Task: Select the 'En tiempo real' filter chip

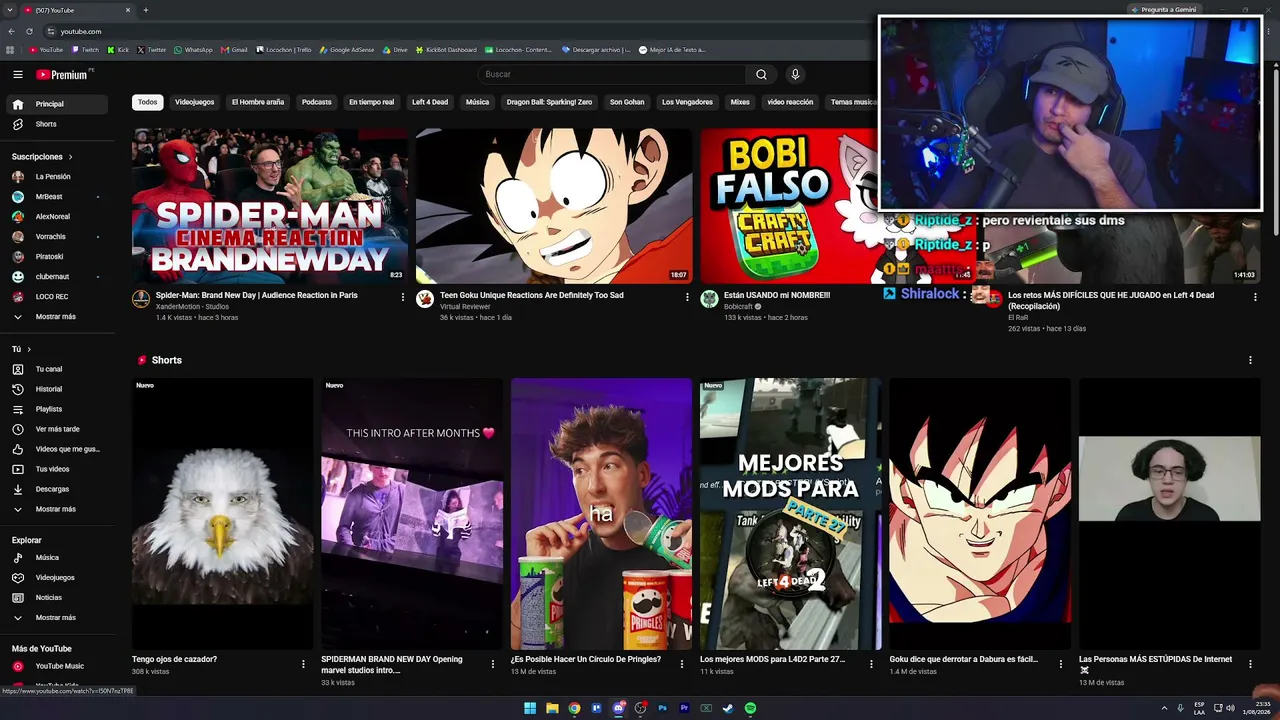Action: [371, 102]
